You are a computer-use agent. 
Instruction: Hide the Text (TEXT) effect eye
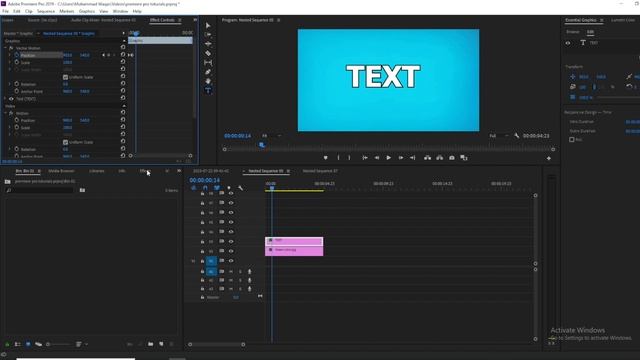click(x=11, y=99)
